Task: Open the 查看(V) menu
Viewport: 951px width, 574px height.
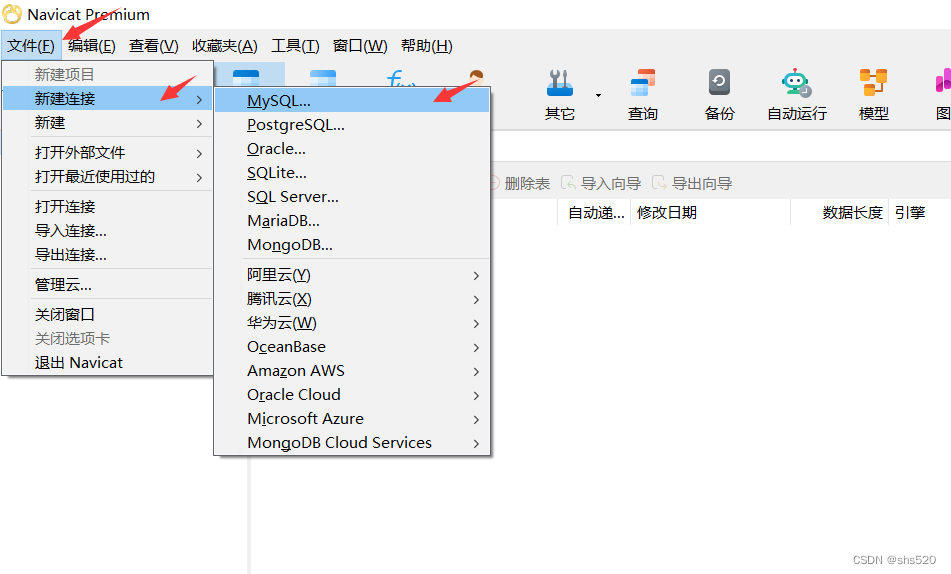Action: (x=153, y=46)
